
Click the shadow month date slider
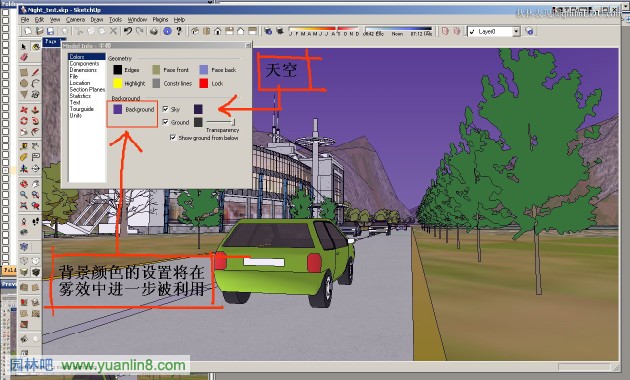pos(323,29)
